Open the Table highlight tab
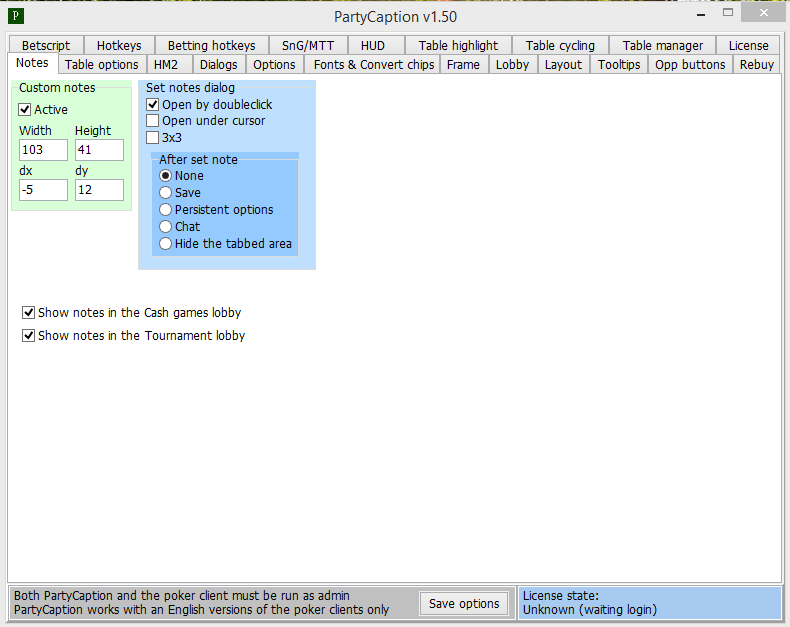790x627 pixels. 458,45
